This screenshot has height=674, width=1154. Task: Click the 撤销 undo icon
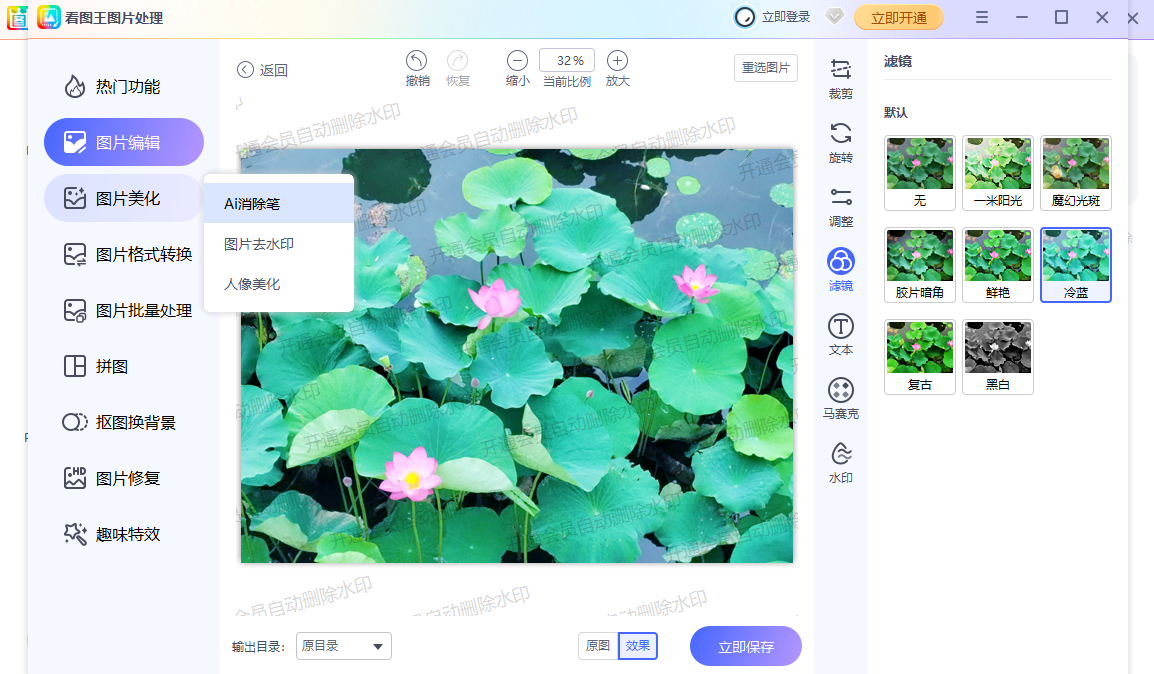(x=417, y=62)
